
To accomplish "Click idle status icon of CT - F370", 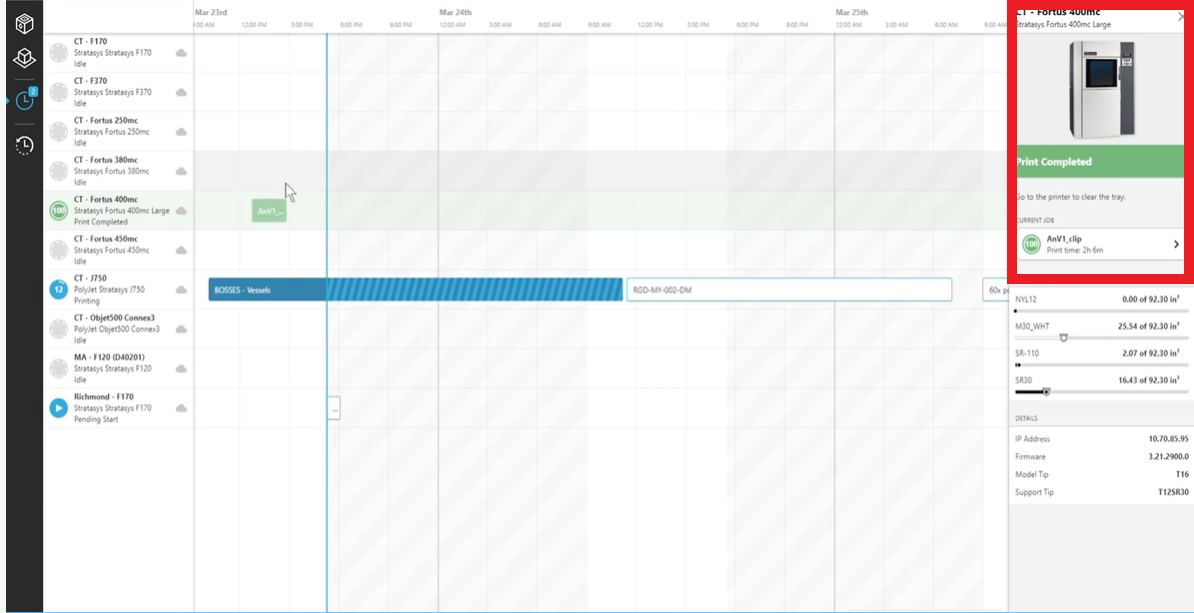I will [59, 92].
